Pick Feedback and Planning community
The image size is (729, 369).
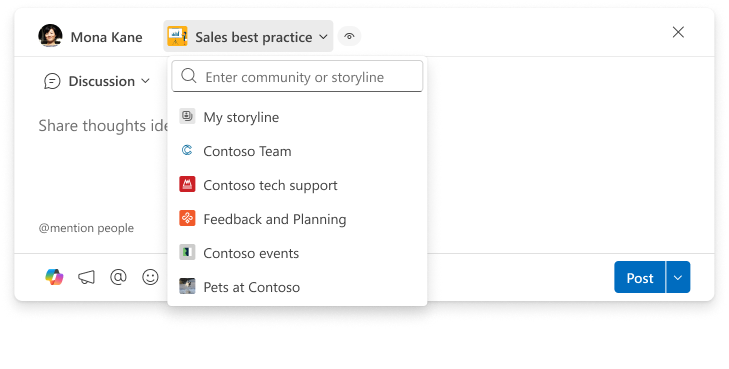pos(297,219)
